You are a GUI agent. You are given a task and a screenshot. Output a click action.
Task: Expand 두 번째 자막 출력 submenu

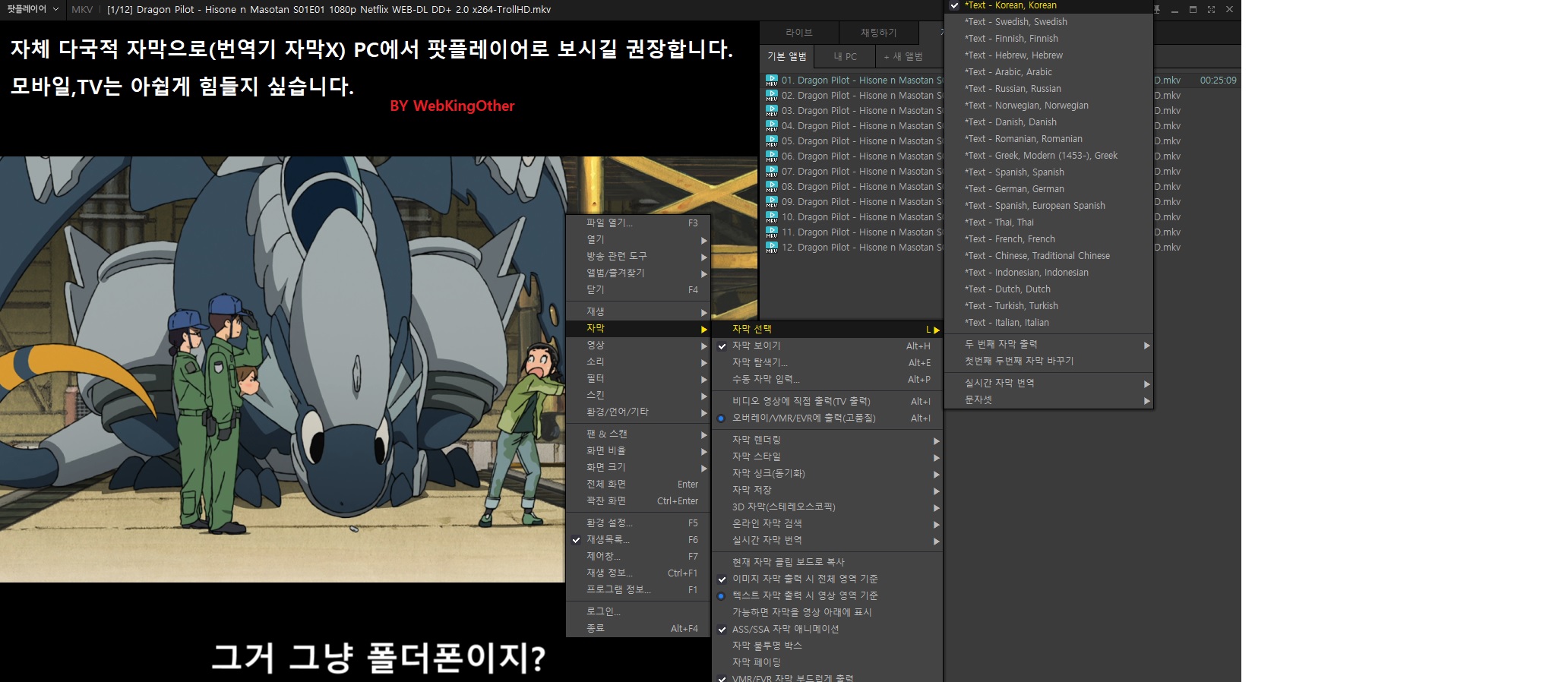tap(1048, 344)
